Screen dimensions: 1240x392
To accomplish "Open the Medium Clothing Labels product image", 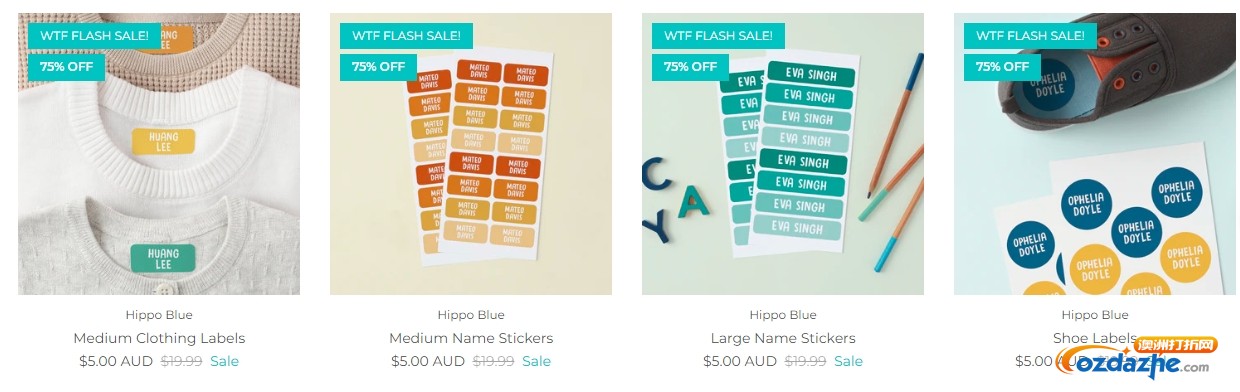I will (x=159, y=154).
